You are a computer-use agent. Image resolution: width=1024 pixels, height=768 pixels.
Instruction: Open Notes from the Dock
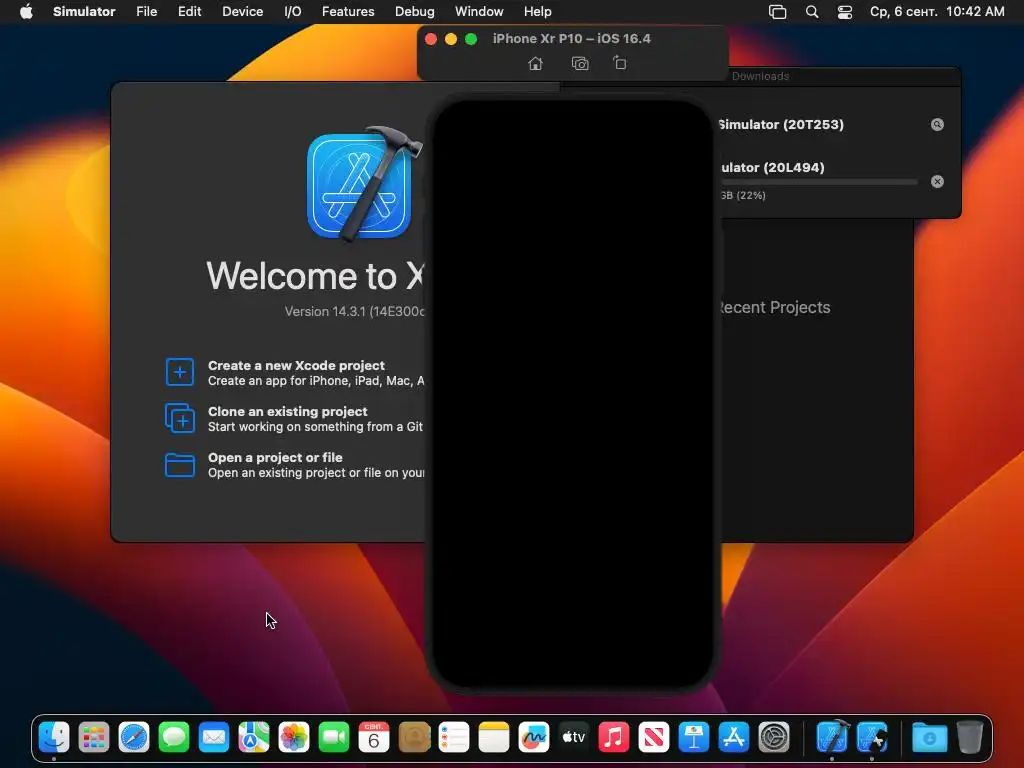494,738
